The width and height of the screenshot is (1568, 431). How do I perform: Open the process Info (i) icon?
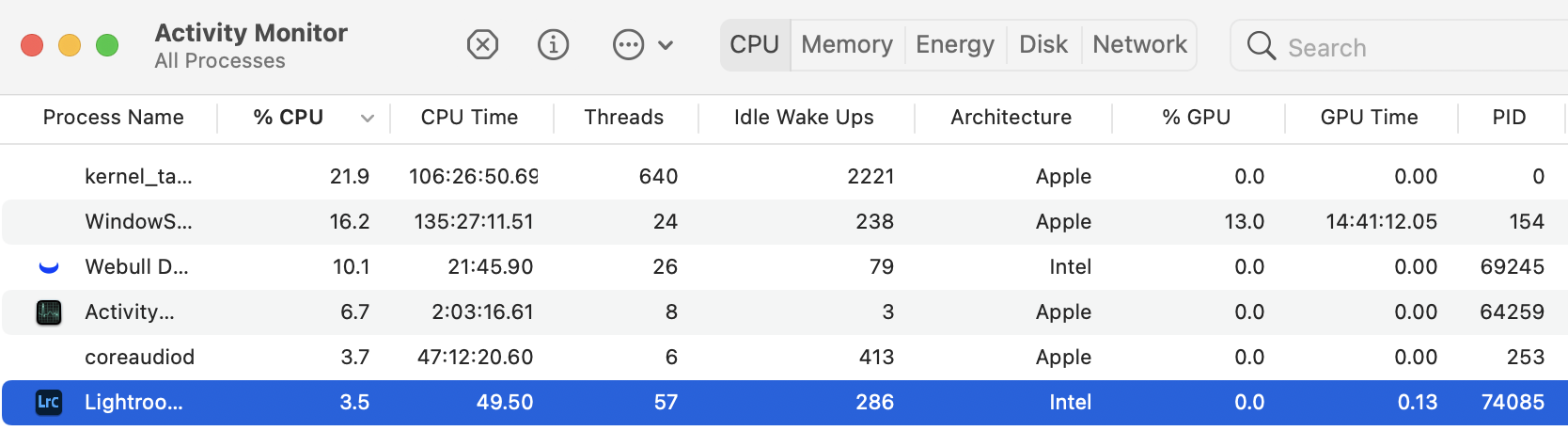553,44
